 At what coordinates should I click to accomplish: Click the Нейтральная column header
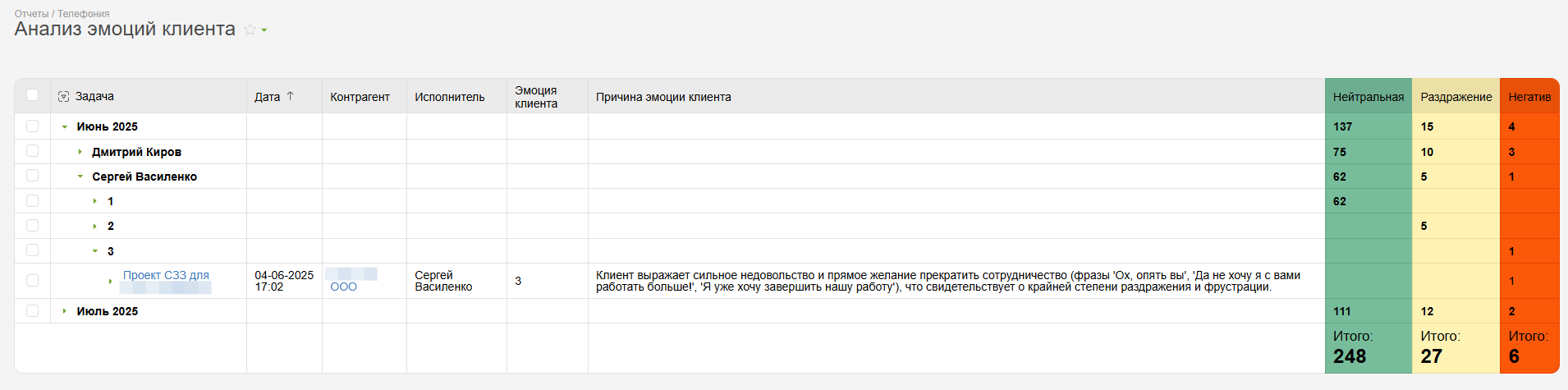coord(1368,97)
